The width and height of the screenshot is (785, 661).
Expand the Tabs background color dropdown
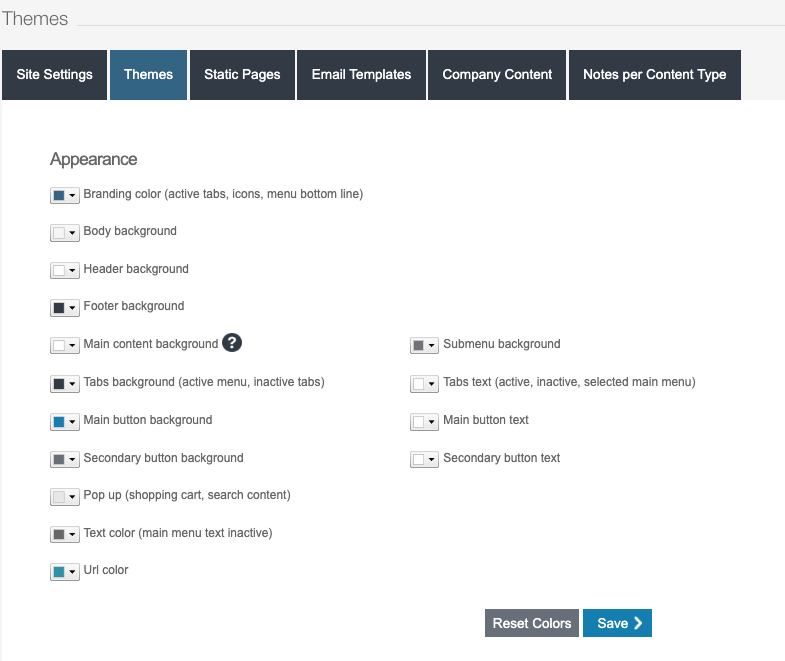coord(64,383)
